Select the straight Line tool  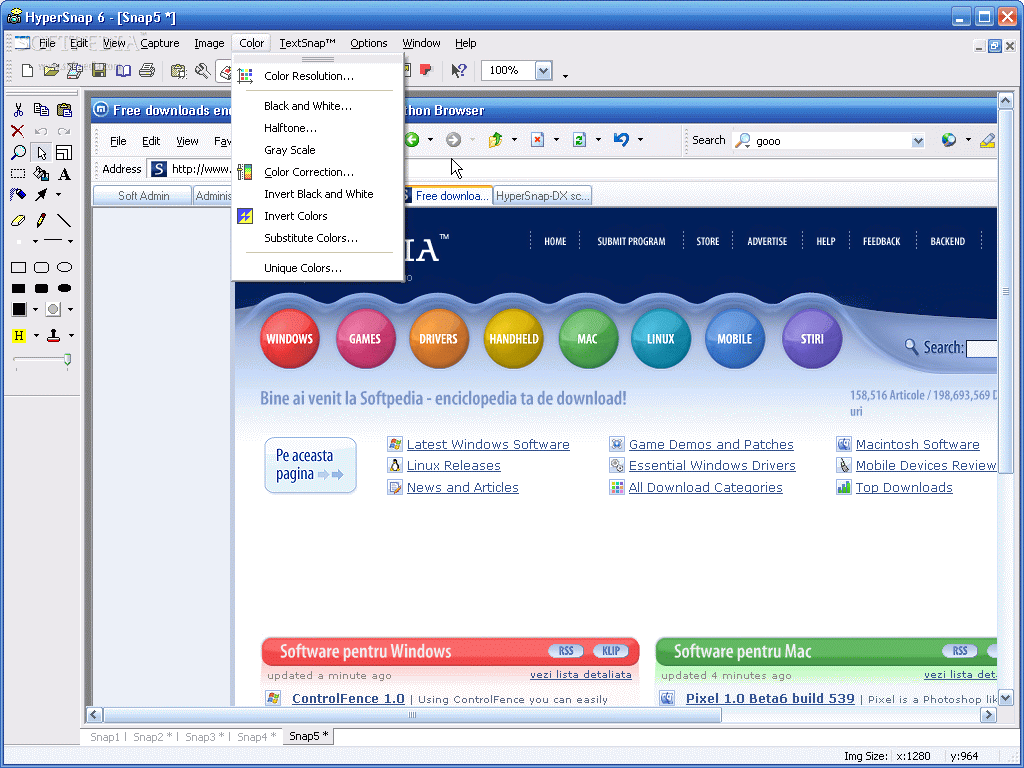64,221
